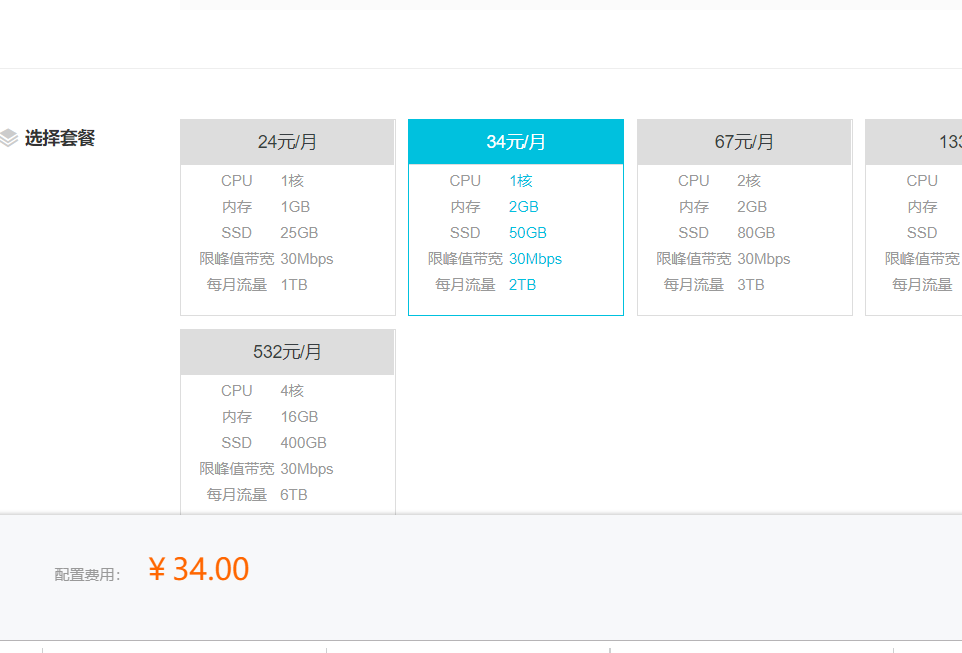
Task: Click the 选择套餐 section label
Action: 60,138
